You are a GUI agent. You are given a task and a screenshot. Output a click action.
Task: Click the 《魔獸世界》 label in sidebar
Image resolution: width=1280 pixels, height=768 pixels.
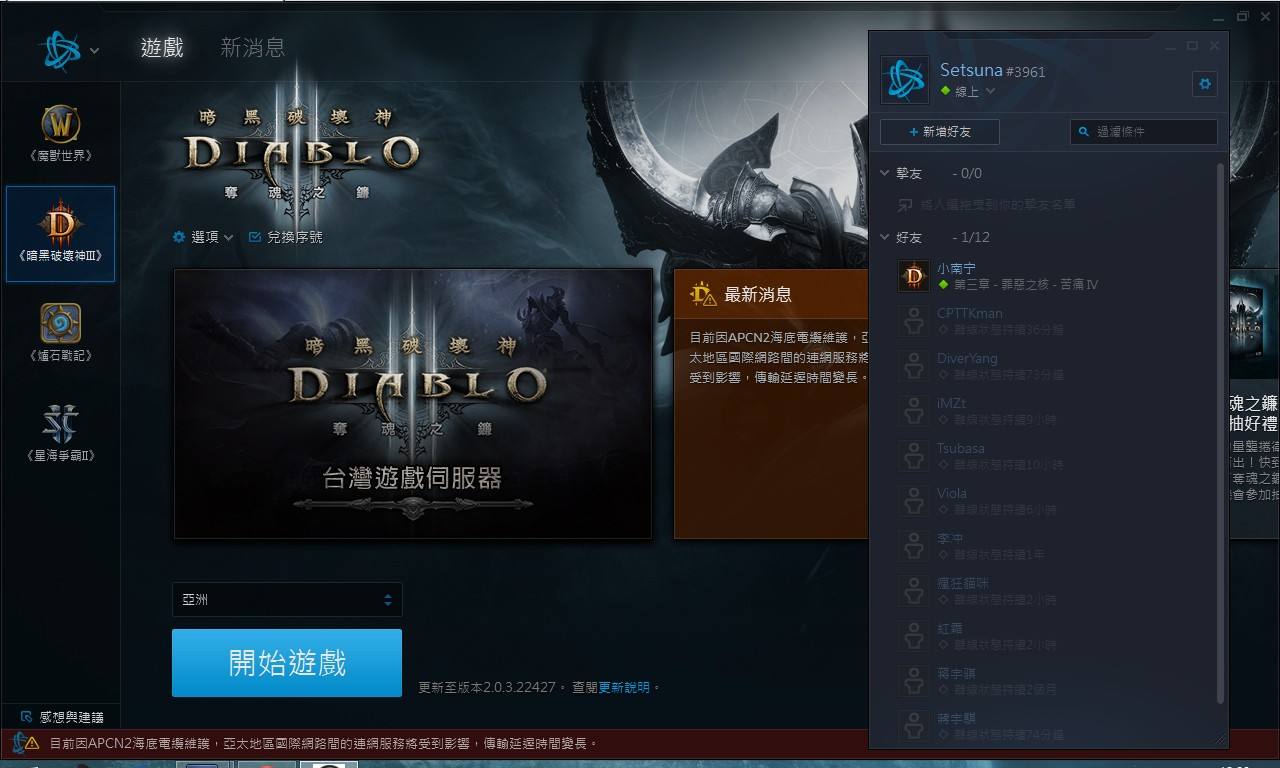(61, 156)
